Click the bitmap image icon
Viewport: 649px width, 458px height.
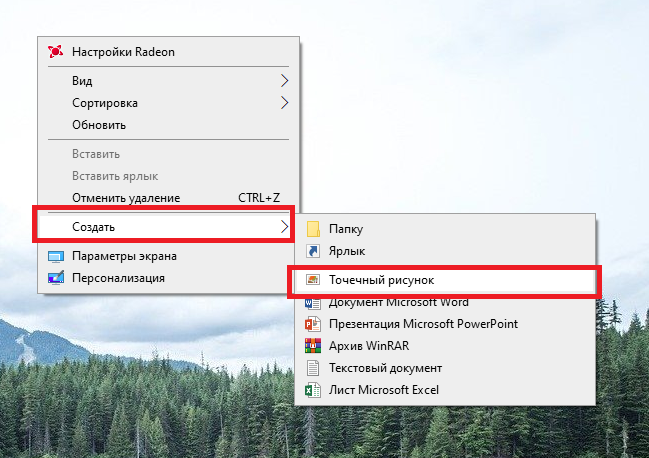(x=313, y=280)
